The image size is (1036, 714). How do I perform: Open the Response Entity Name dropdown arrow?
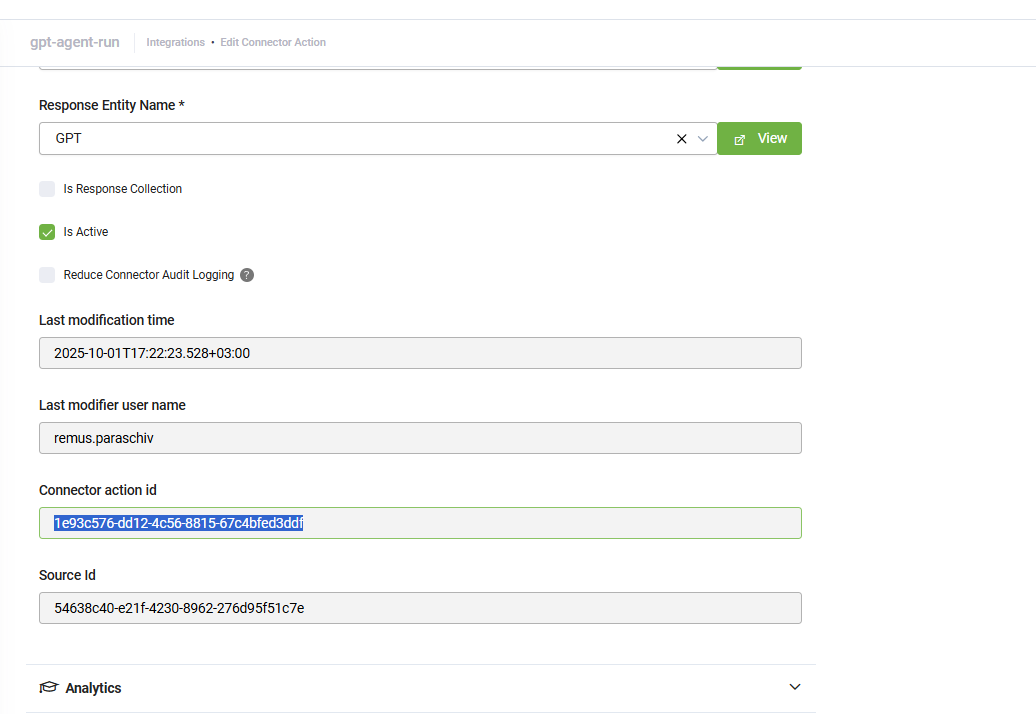pos(703,139)
